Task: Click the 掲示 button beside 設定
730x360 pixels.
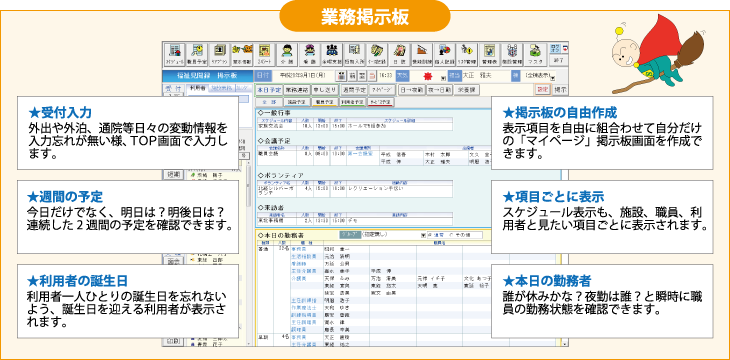Action: click(561, 90)
